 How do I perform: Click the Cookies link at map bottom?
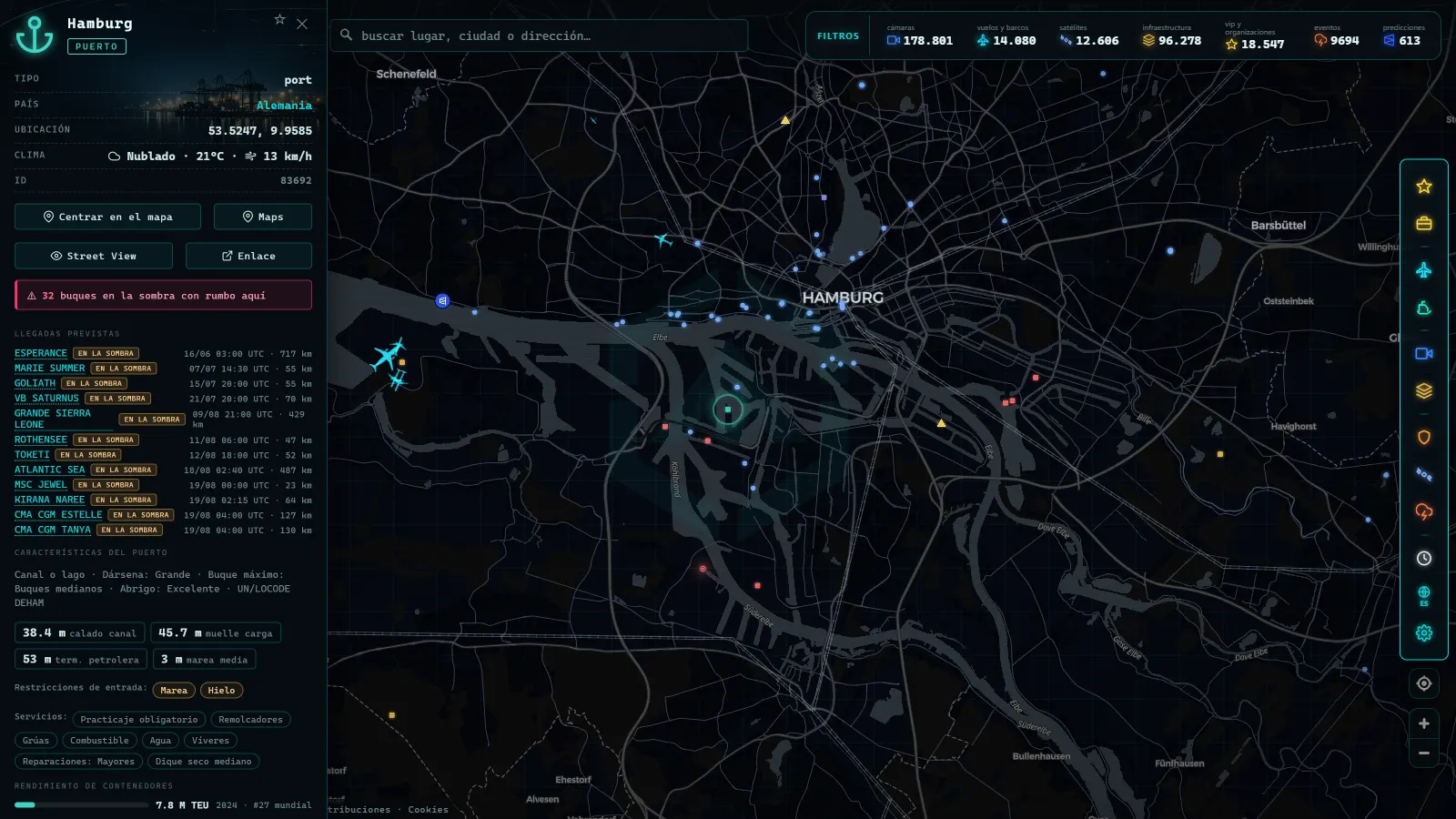pyautogui.click(x=428, y=810)
